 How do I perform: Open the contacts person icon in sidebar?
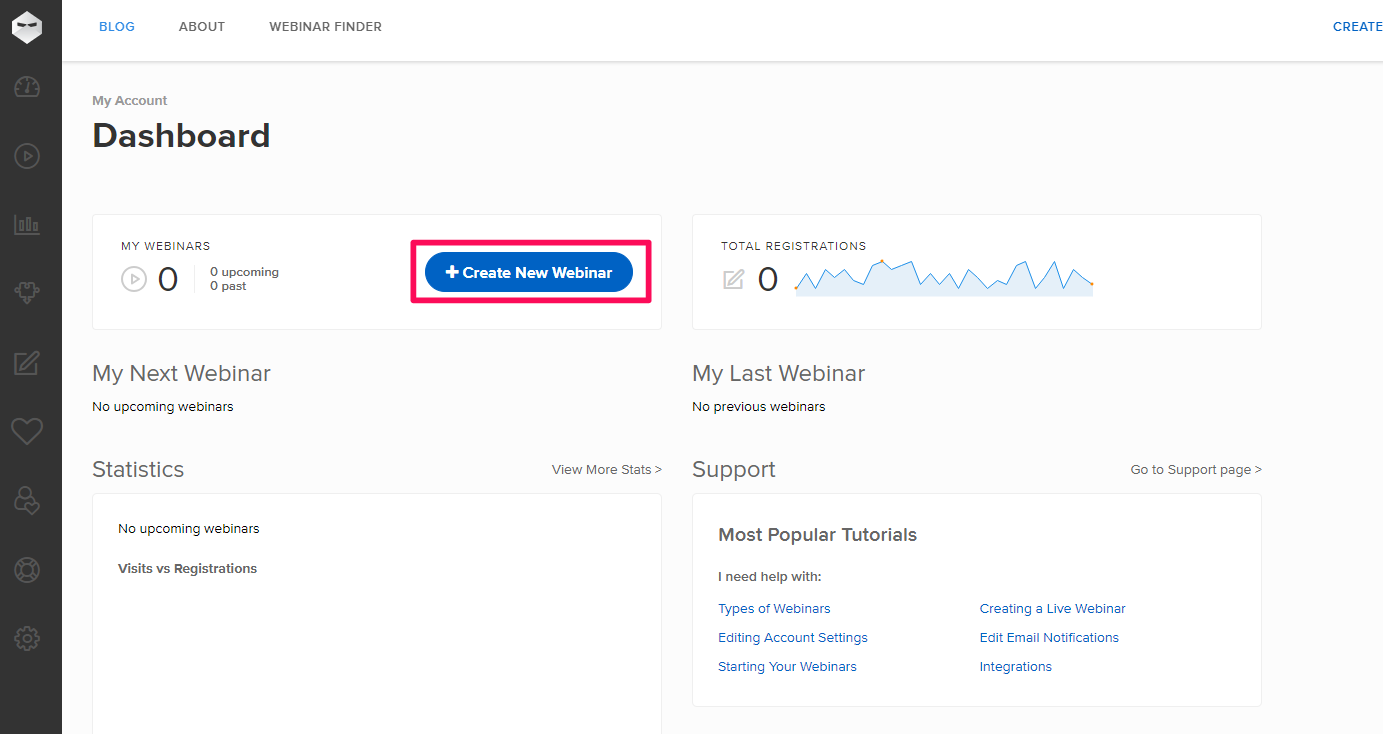point(26,501)
